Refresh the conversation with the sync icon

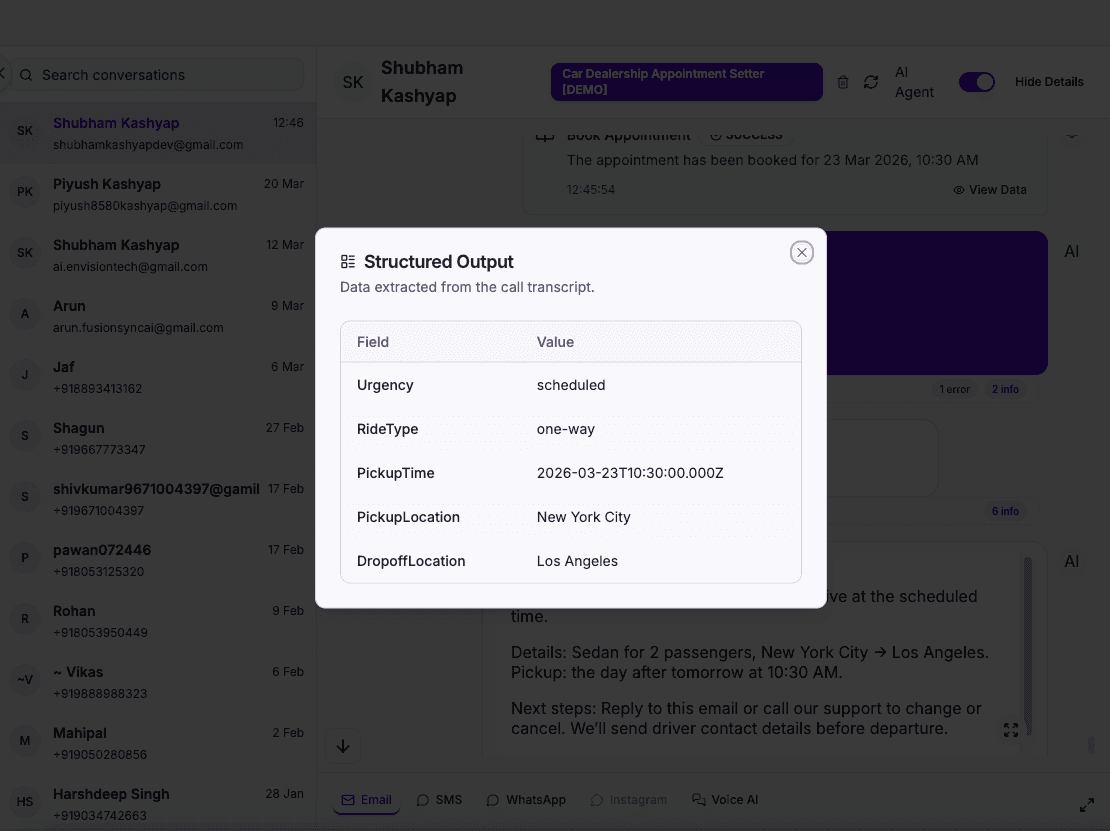[x=870, y=82]
